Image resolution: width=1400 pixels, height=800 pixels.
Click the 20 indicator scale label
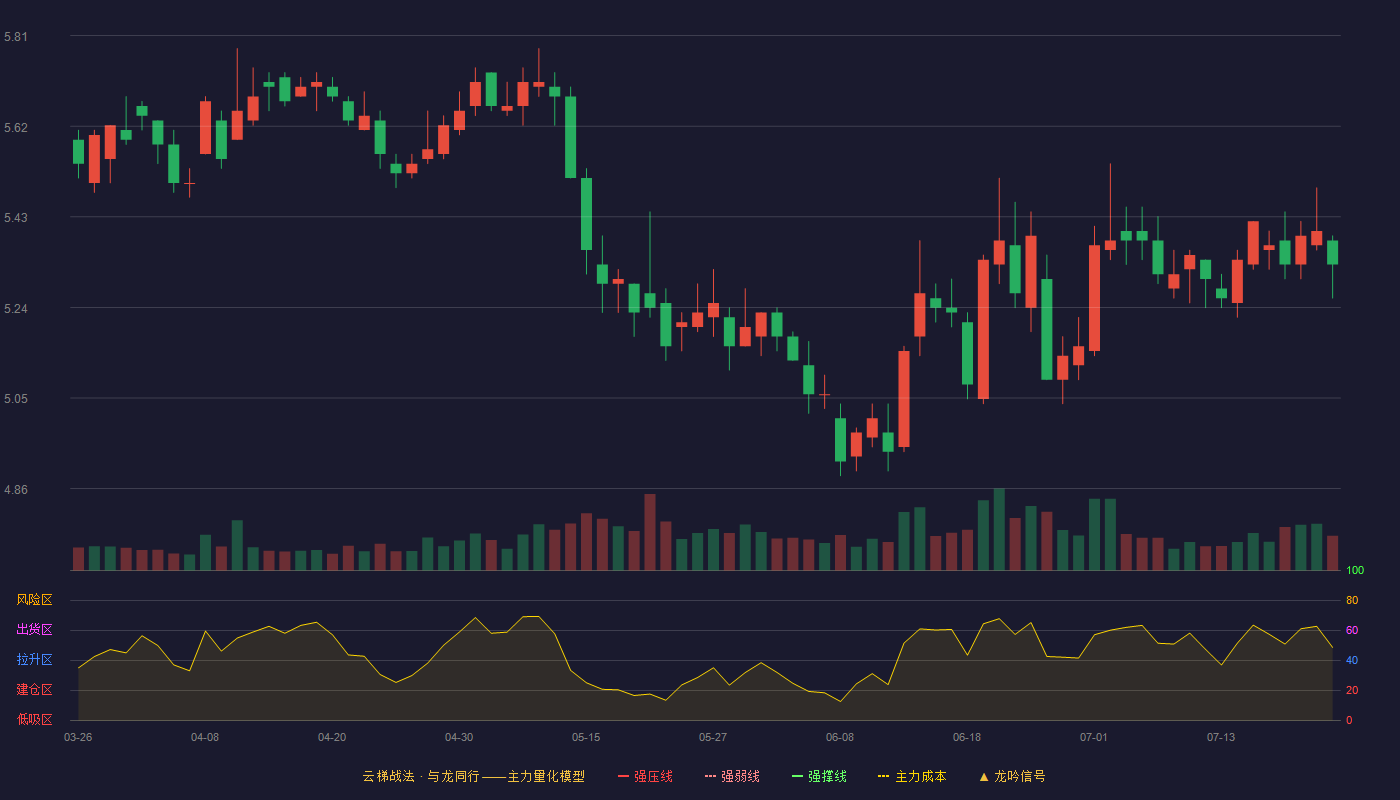tap(1352, 690)
